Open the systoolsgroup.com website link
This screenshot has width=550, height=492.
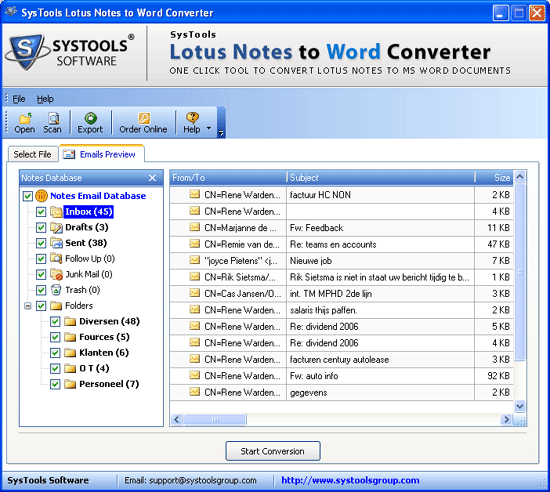[350, 480]
